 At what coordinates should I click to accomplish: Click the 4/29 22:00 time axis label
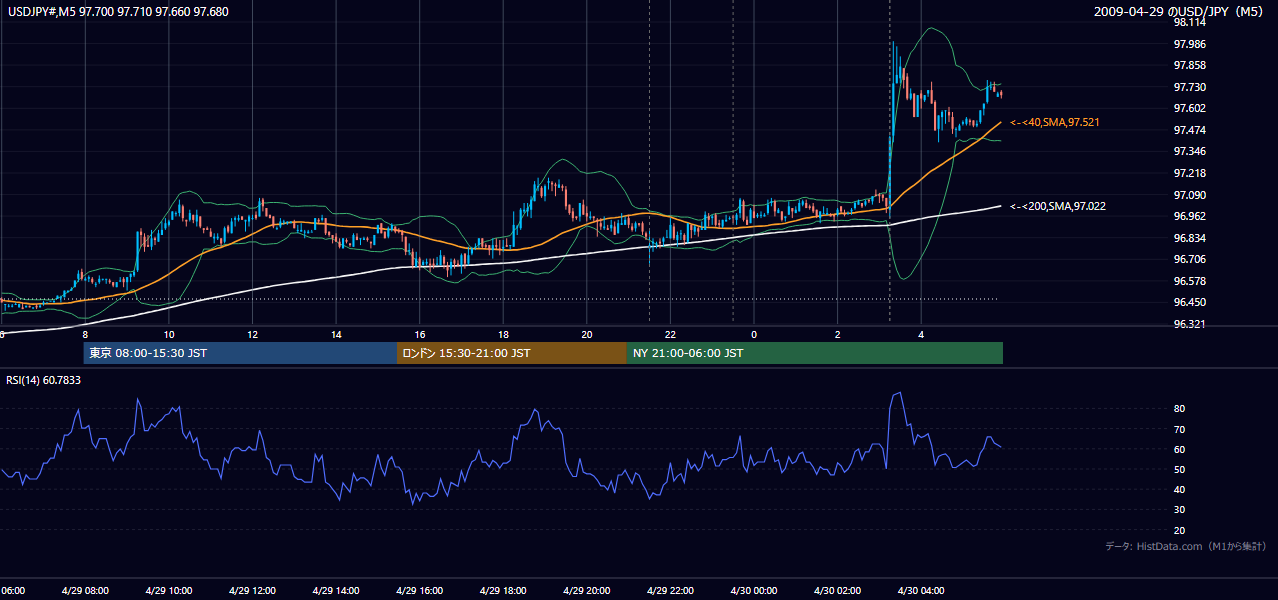[x=670, y=591]
